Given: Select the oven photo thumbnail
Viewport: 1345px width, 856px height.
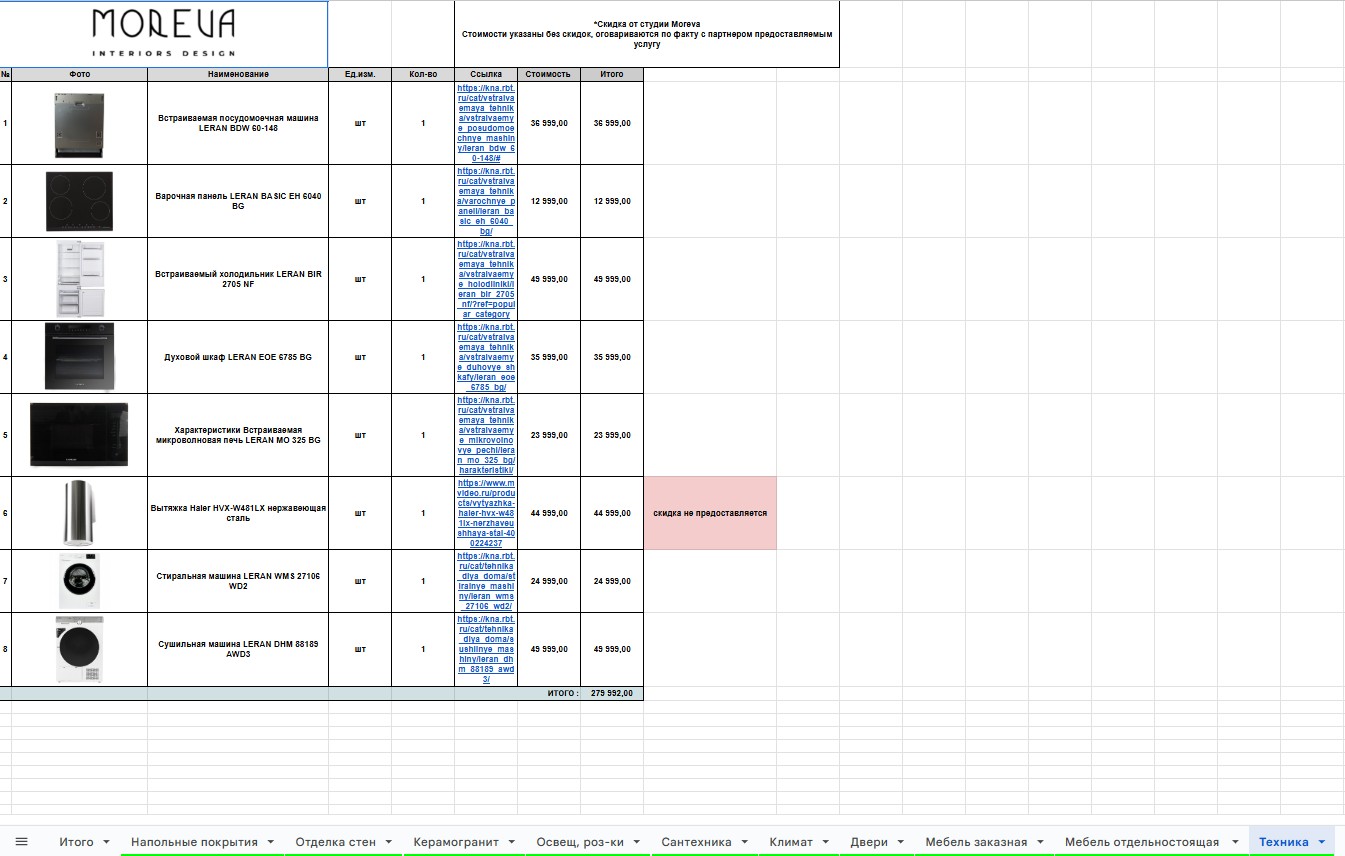Looking at the screenshot, I should point(79,357).
